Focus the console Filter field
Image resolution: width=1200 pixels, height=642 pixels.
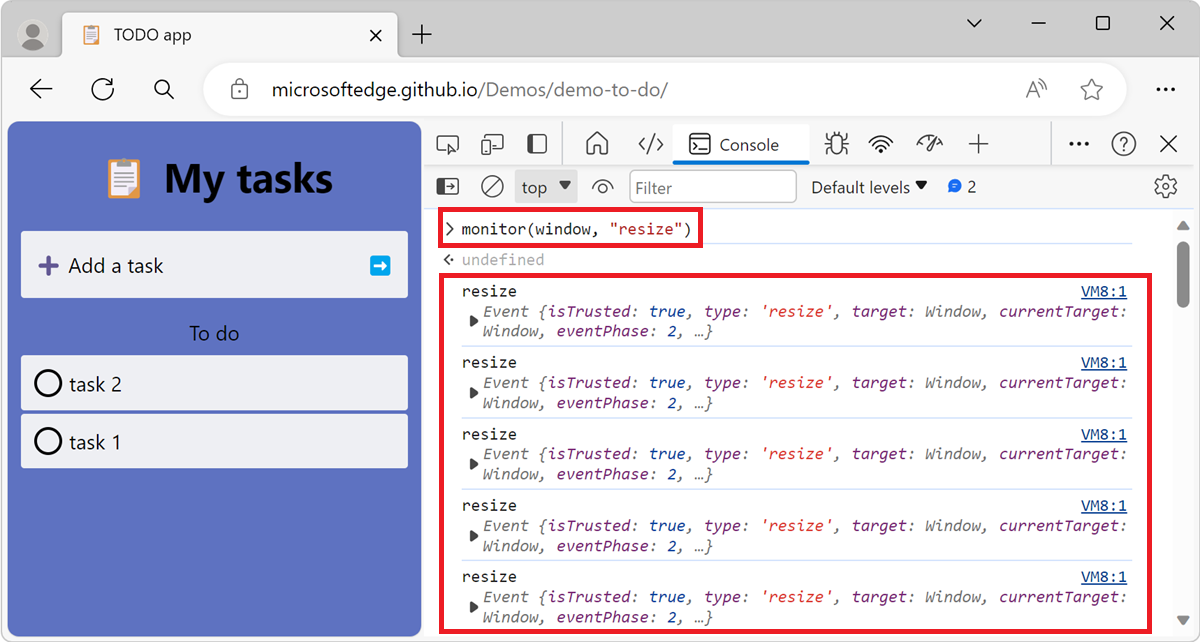tap(713, 187)
